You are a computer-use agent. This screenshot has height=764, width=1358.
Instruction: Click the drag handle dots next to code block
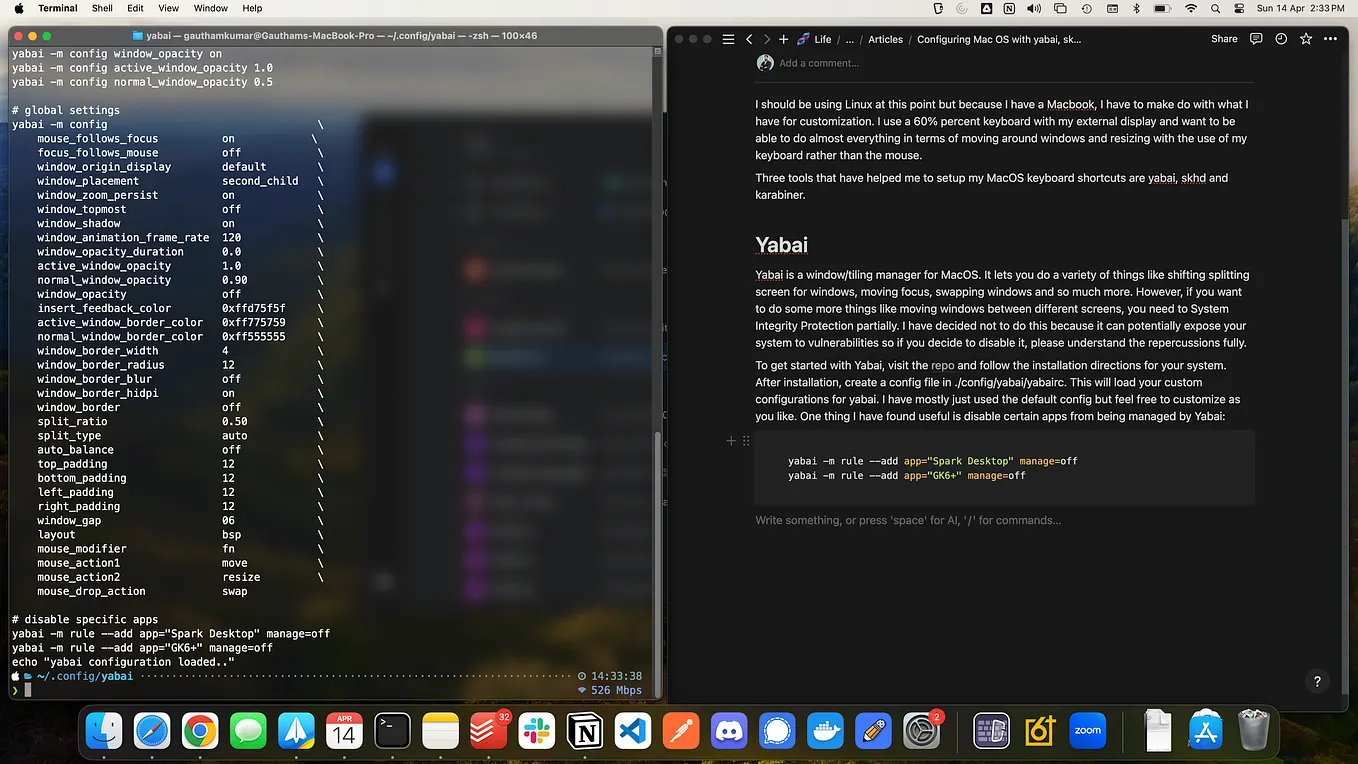click(745, 440)
